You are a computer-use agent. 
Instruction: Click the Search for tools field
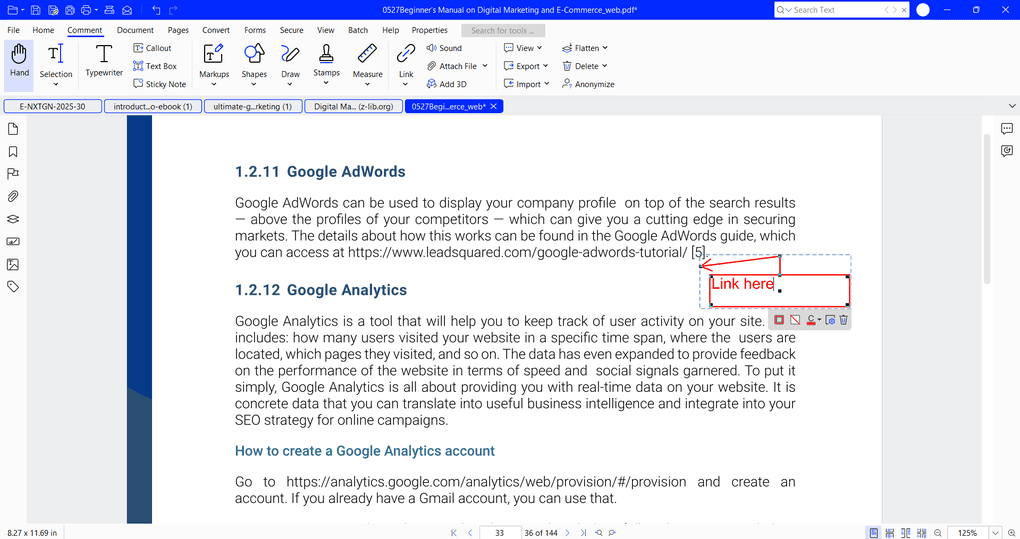tap(503, 31)
